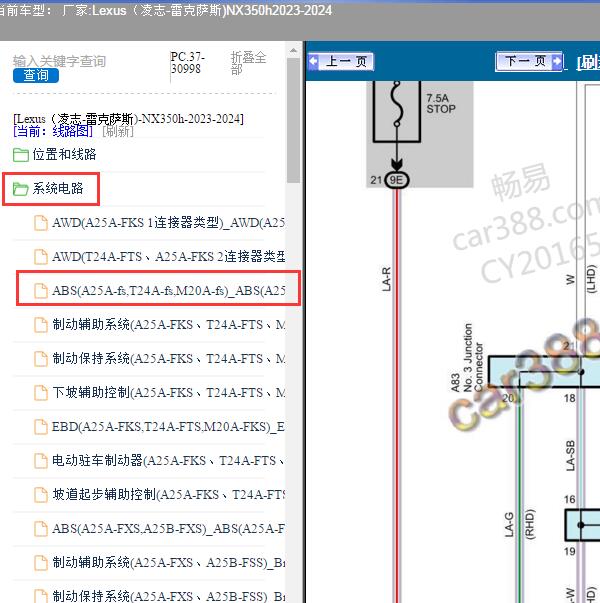Screen dimensions: 600x603
Task: Click the left panel scrollbar thumb
Action: click(293, 120)
